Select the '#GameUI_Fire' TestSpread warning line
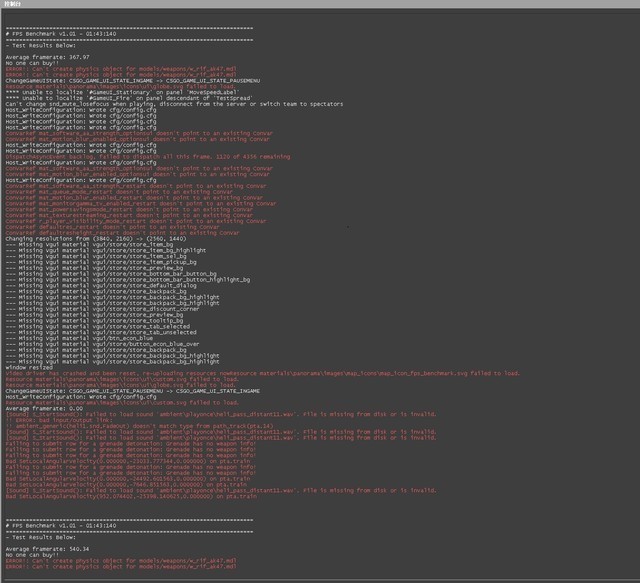 click(129, 98)
